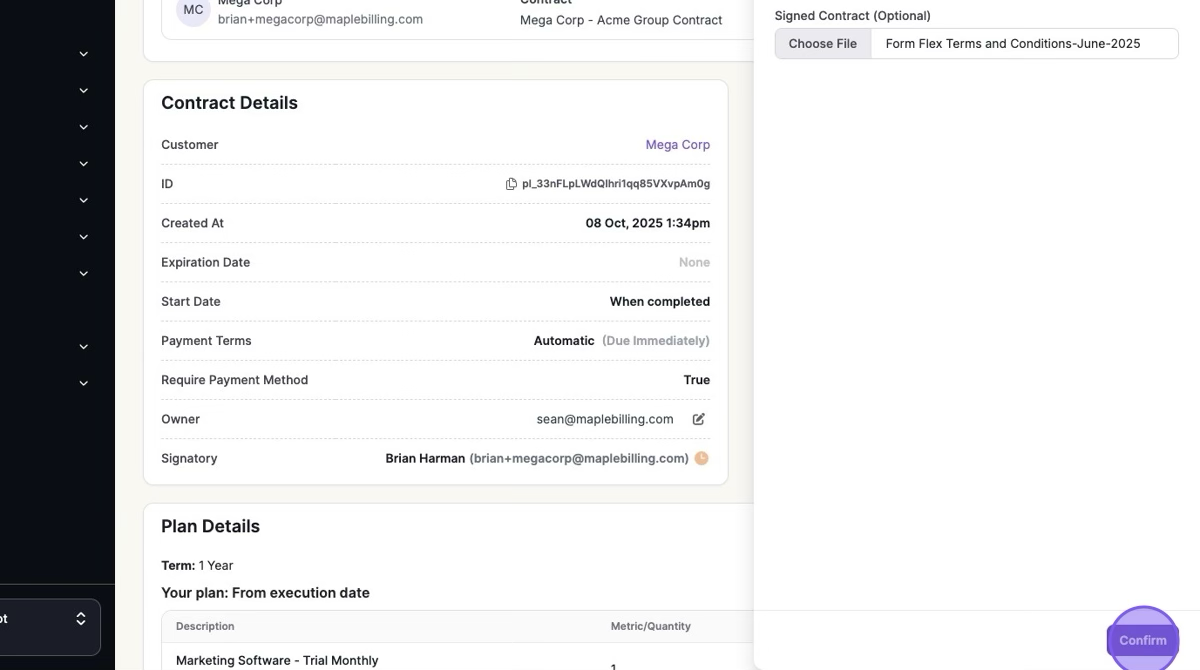Click the MC avatar for Mega Corp
The height and width of the screenshot is (670, 1200).
coord(193,10)
